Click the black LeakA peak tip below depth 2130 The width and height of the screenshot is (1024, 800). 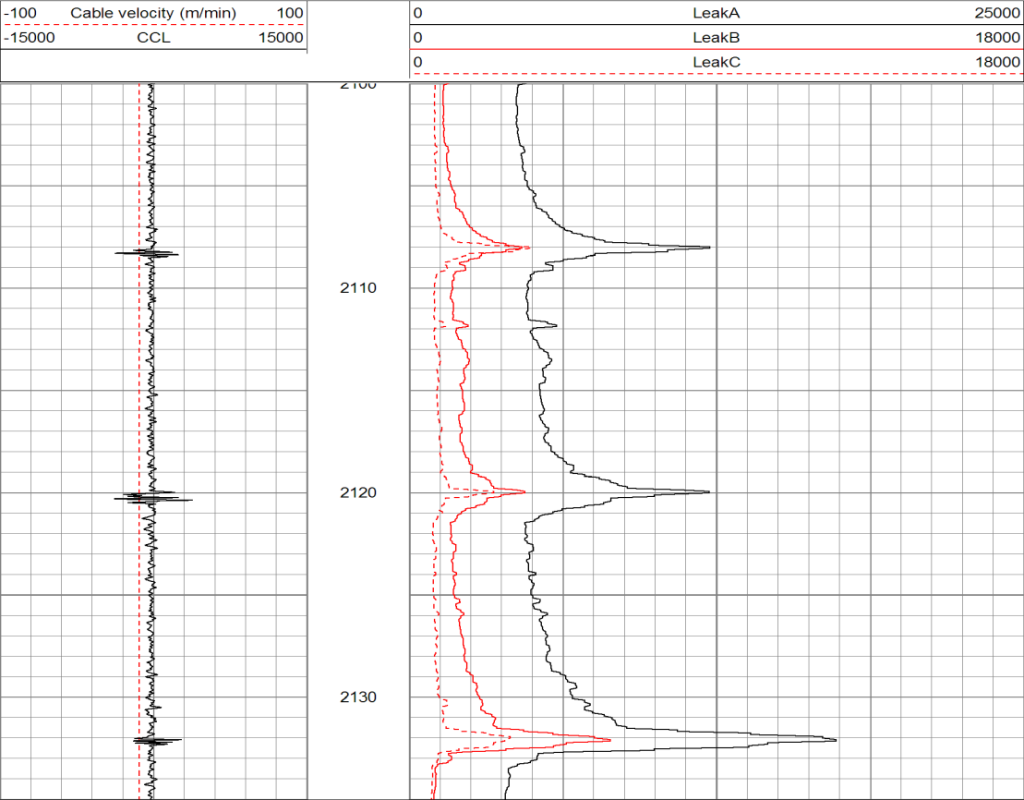click(x=835, y=739)
